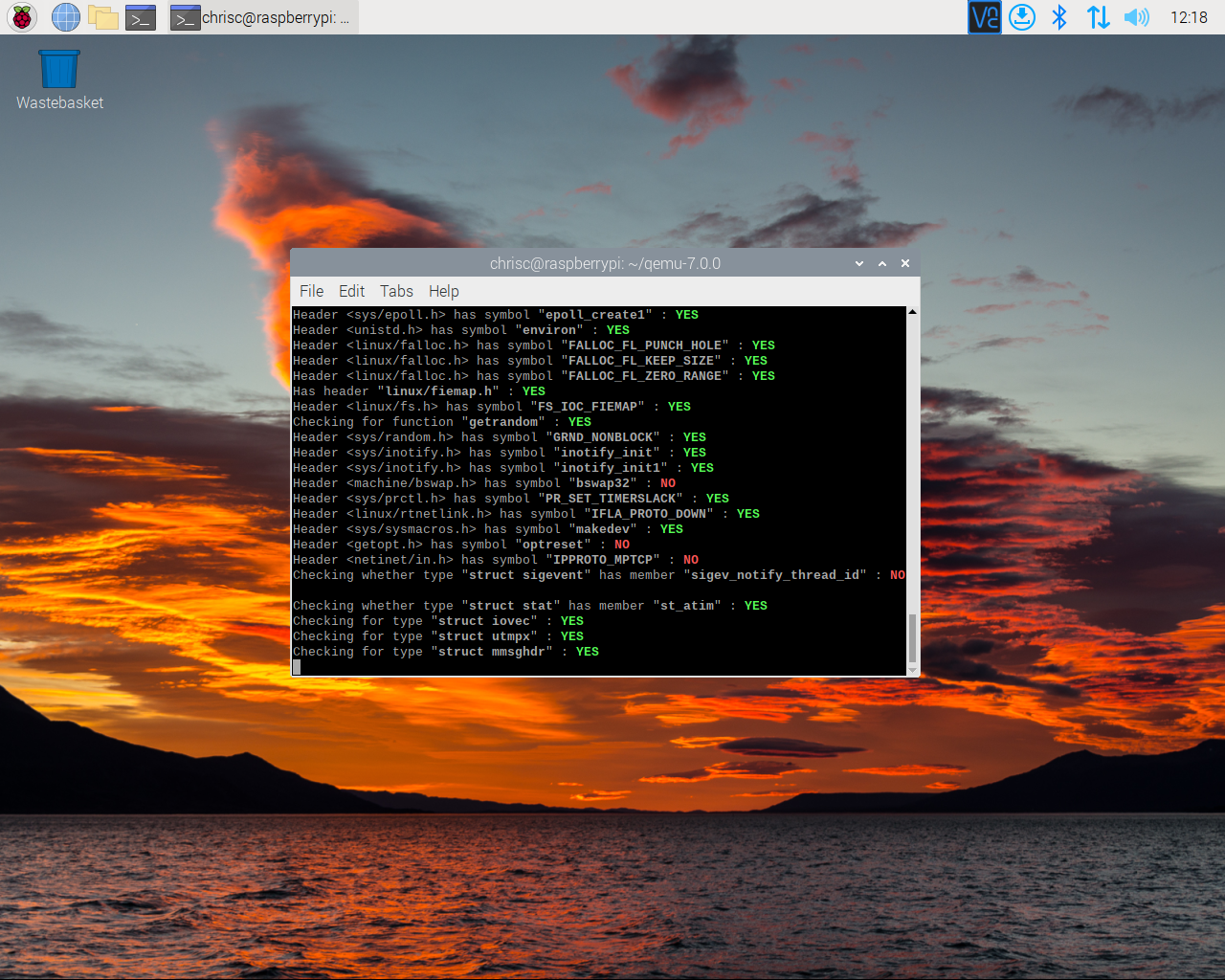This screenshot has width=1225, height=980.
Task: Open the File menu in the terminal
Action: [x=311, y=291]
